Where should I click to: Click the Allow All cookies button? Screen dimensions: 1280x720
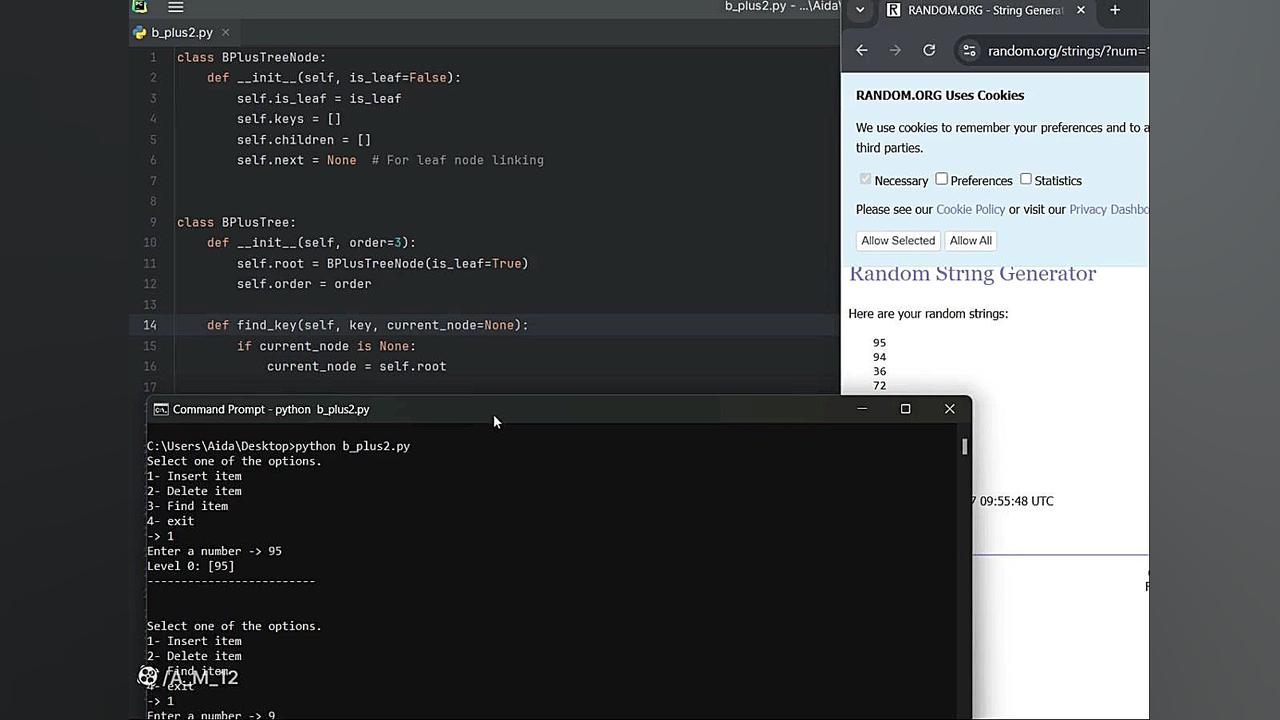(x=970, y=240)
